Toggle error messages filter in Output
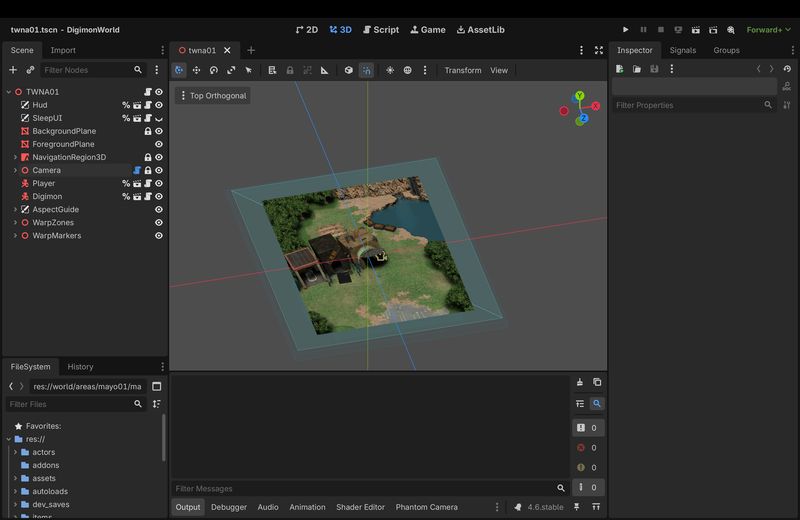The height and width of the screenshot is (520, 800). tap(588, 448)
